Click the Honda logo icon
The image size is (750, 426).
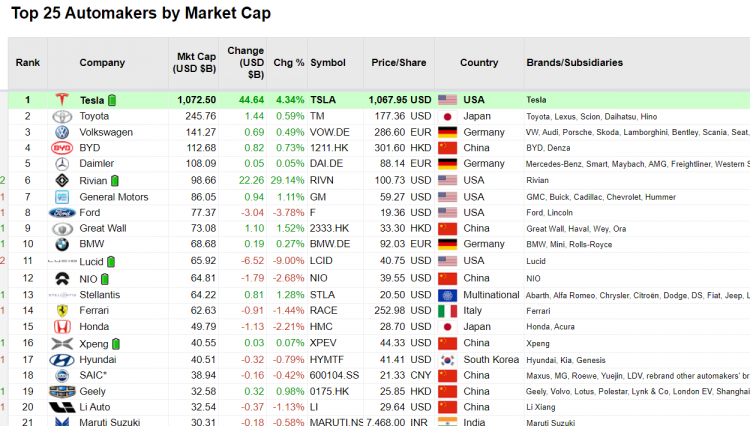coord(62,327)
